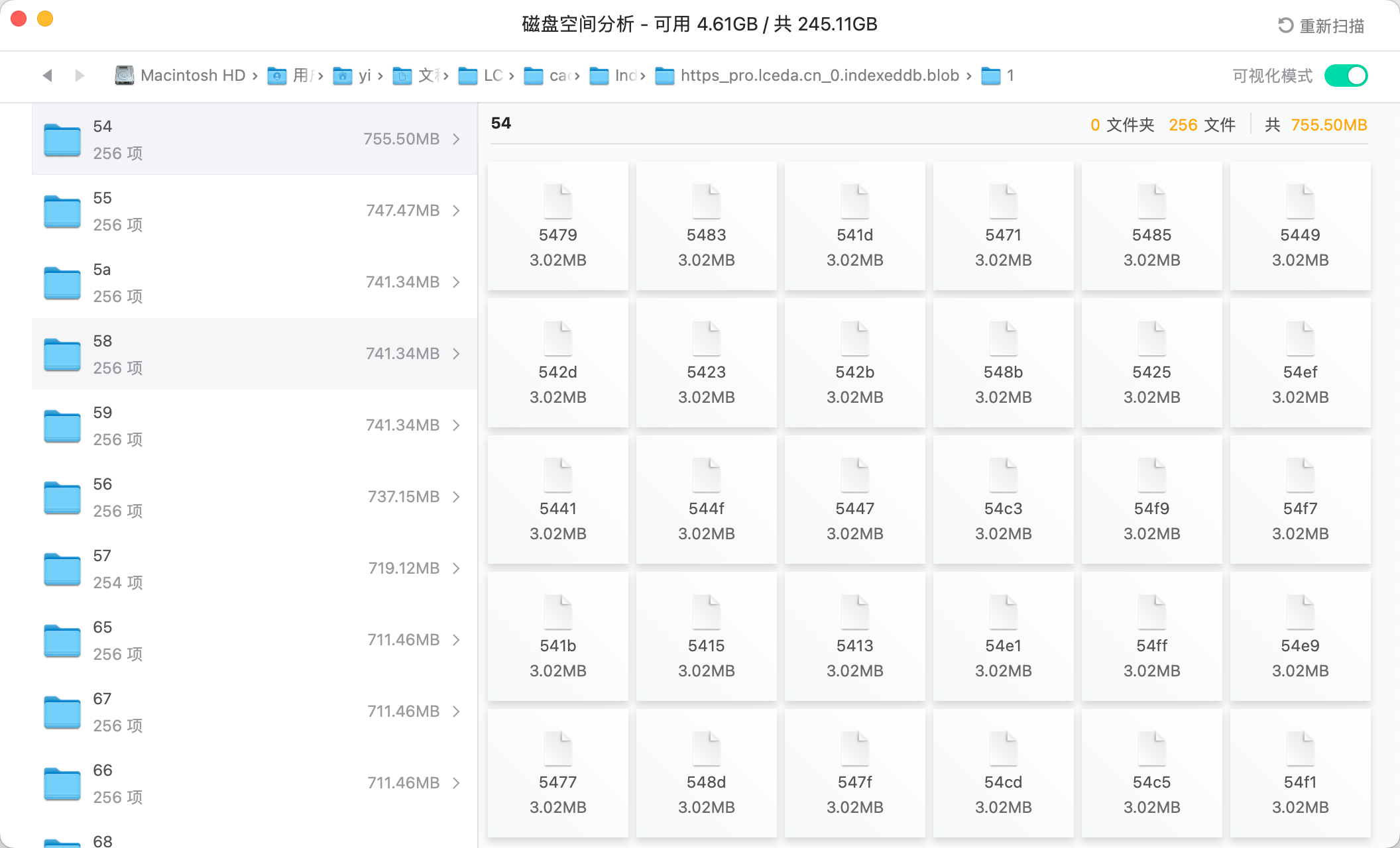Go to https_pro.lceda.cn_0.indexeddb.blob breadcrumb
The image size is (1400, 848).
[x=819, y=76]
